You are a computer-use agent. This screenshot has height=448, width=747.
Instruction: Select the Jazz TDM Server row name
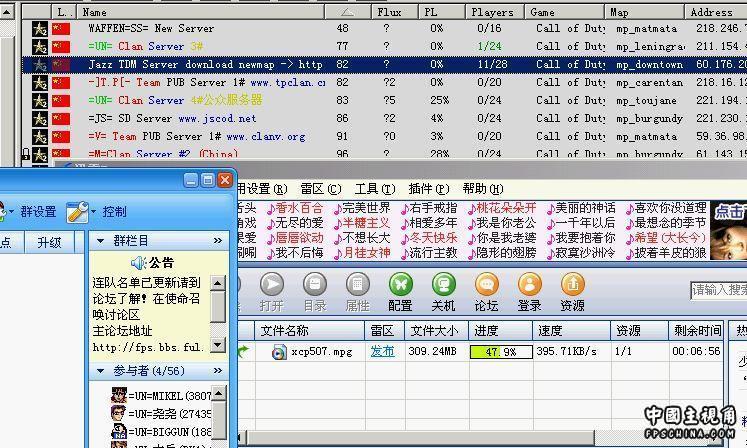[x=205, y=65]
